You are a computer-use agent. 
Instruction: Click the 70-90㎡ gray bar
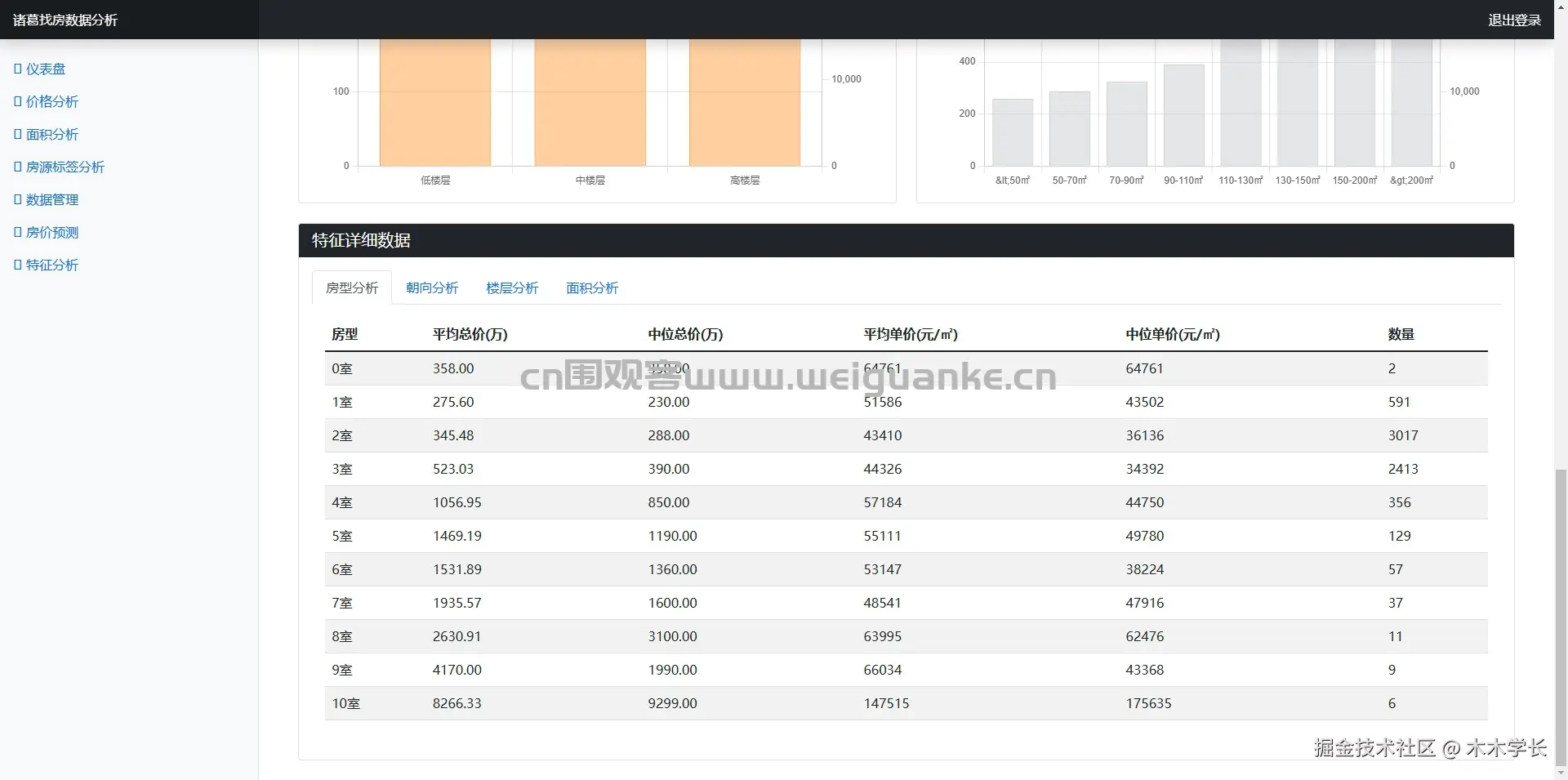tap(1127, 124)
